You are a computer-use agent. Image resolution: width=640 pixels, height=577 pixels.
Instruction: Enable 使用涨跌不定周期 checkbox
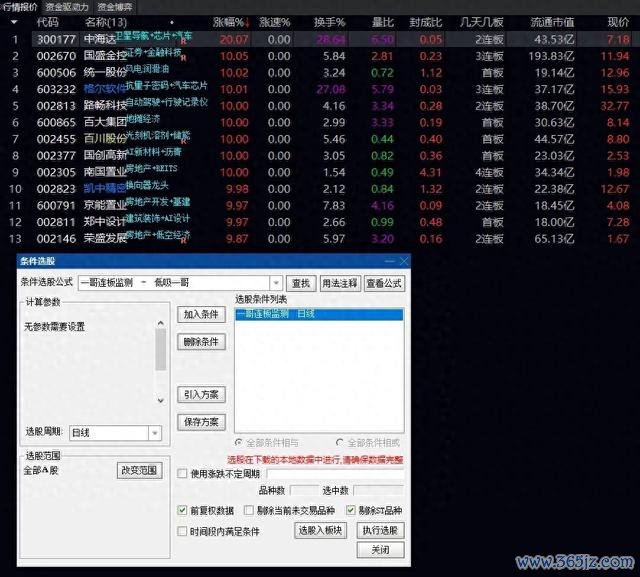(x=182, y=474)
